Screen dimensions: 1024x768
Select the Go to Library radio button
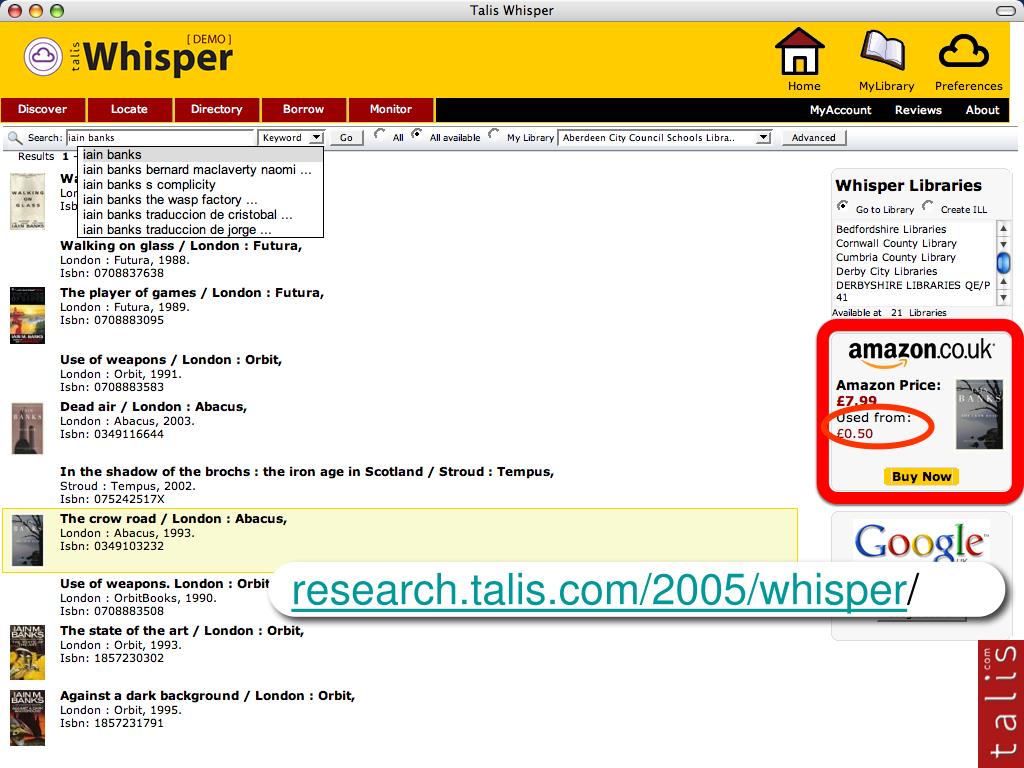point(843,206)
